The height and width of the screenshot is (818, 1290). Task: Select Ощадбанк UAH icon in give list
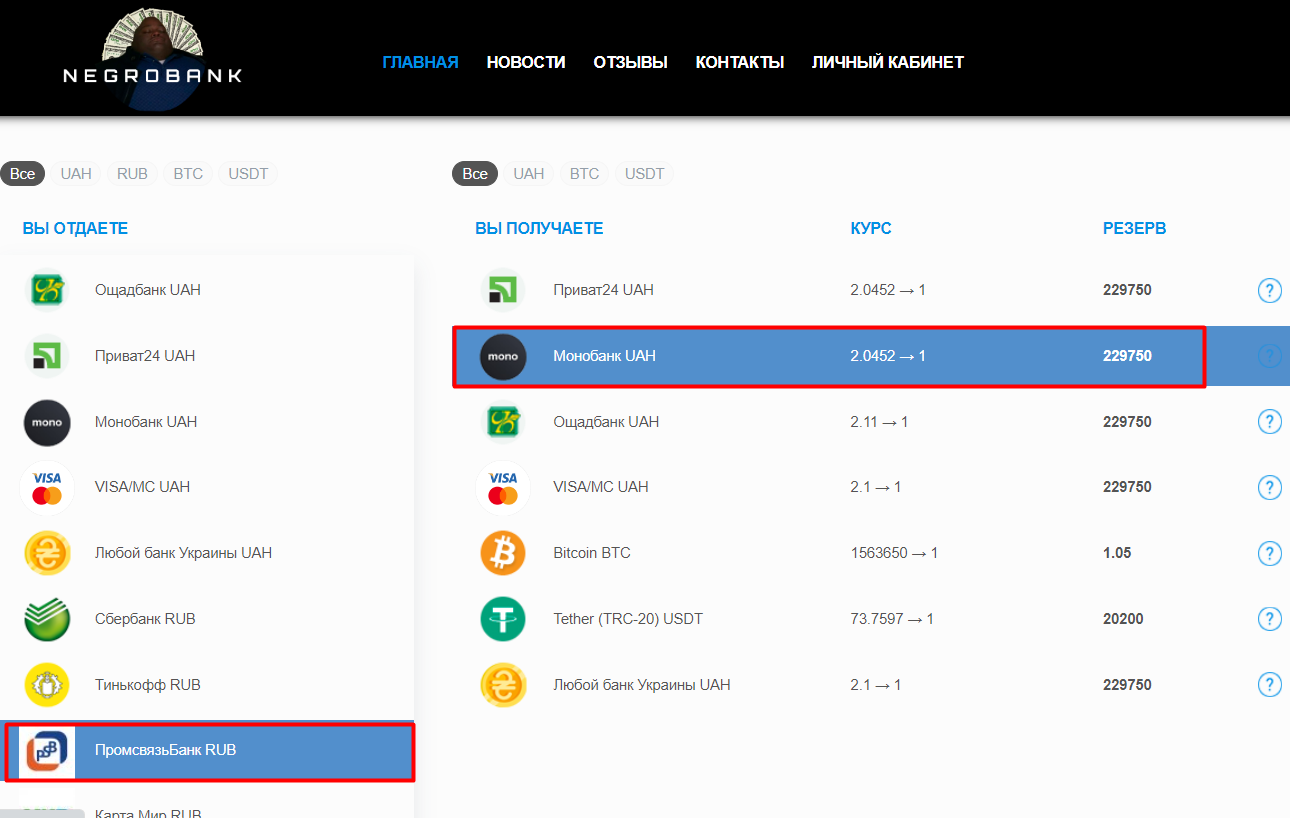[x=46, y=290]
